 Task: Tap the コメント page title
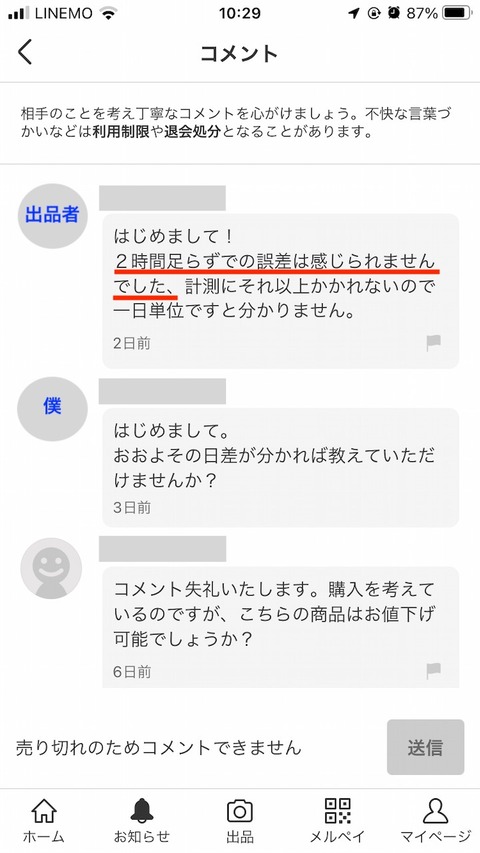pos(239,53)
